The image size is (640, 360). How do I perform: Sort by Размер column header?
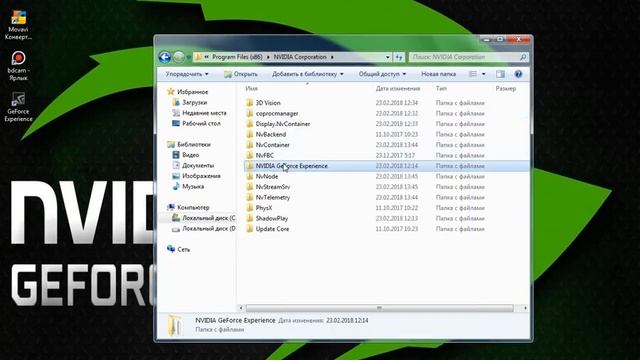[506, 88]
